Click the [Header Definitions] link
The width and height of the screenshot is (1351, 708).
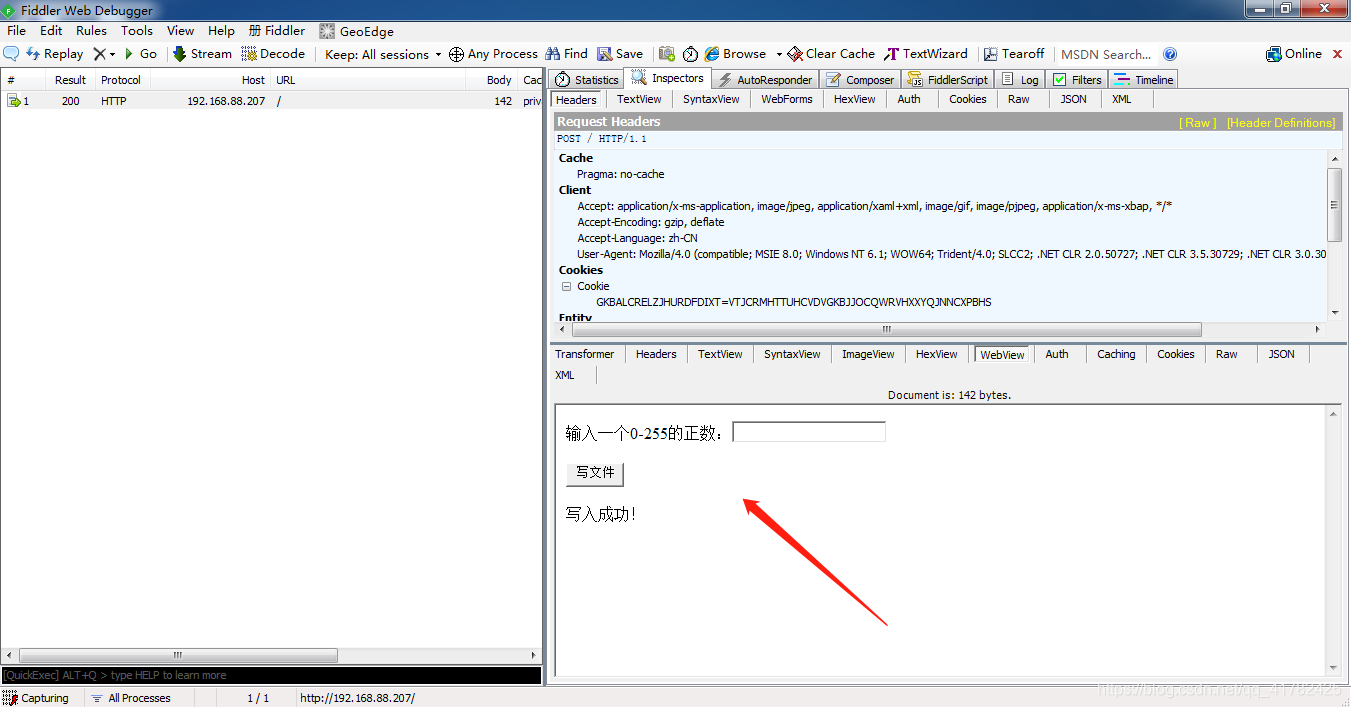coord(1281,123)
